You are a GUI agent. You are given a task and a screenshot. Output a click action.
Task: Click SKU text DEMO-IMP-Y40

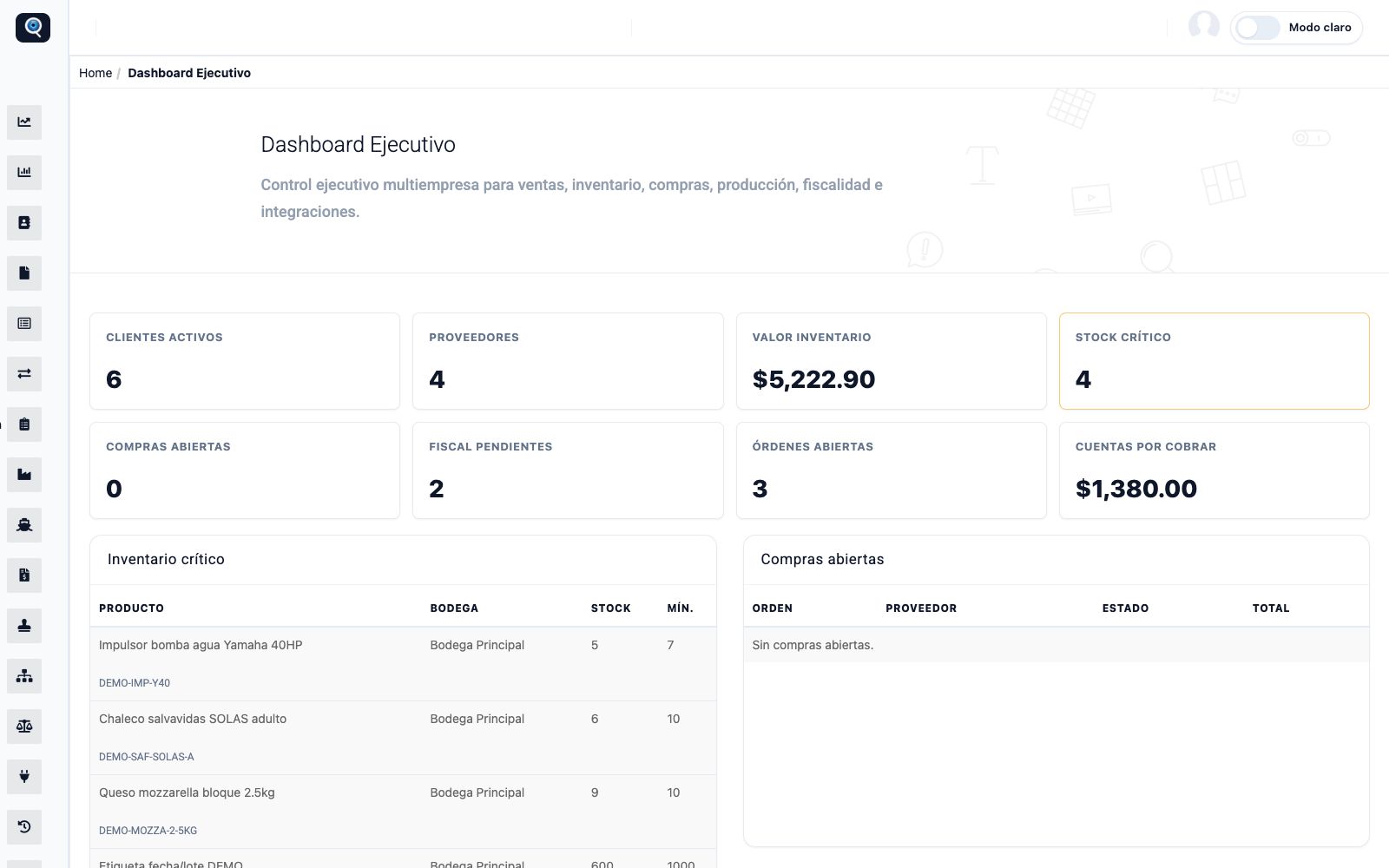pyautogui.click(x=135, y=683)
